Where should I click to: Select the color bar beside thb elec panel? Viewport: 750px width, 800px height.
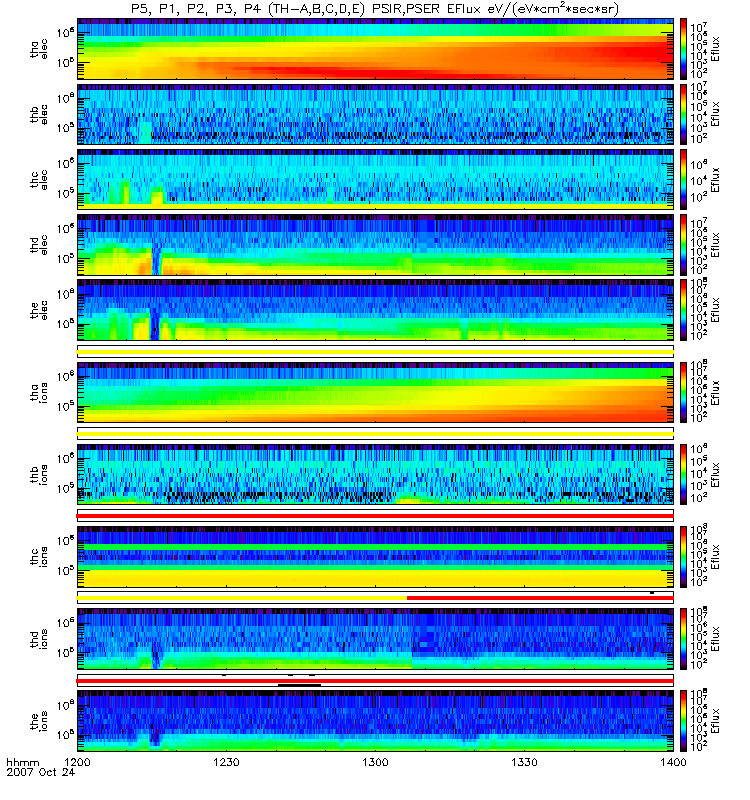[x=683, y=114]
